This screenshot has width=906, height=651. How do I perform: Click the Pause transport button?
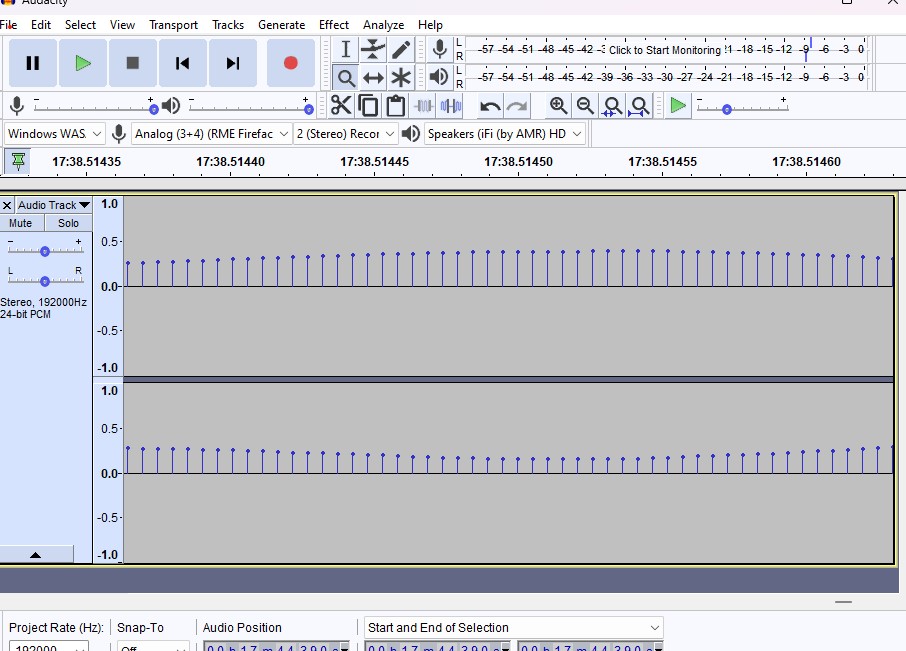(x=33, y=63)
